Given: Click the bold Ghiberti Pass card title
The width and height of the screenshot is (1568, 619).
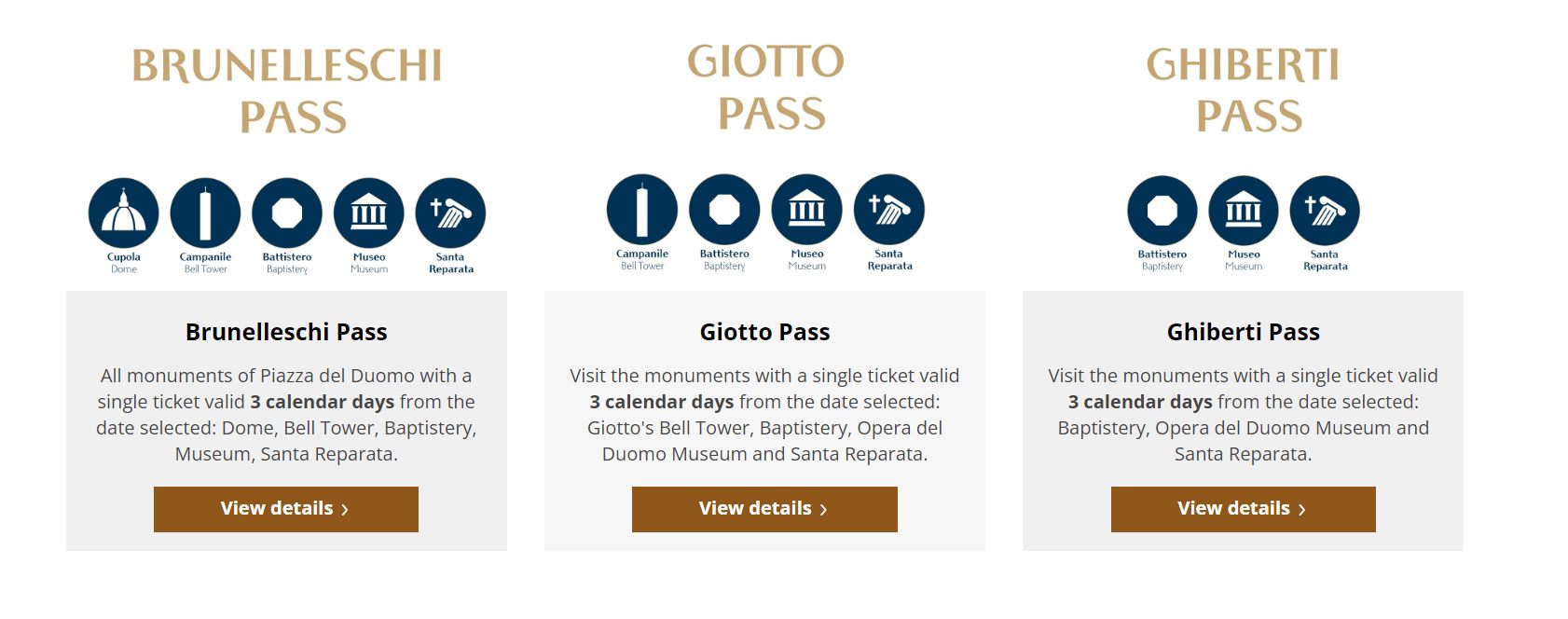Looking at the screenshot, I should point(1243,332).
